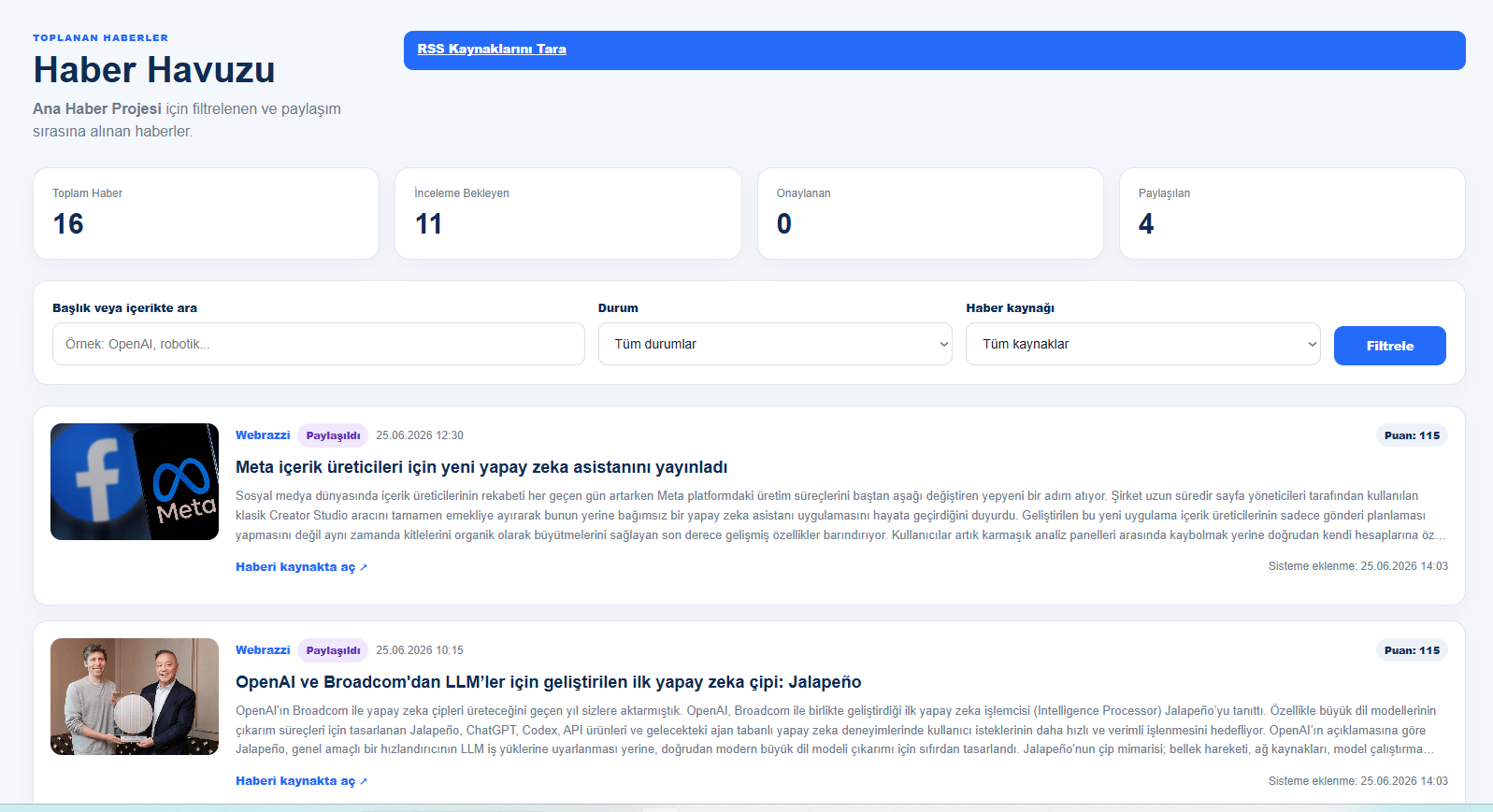Open the OpenAI Broadcom chip news thumbnail
This screenshot has width=1493, height=812.
point(135,697)
